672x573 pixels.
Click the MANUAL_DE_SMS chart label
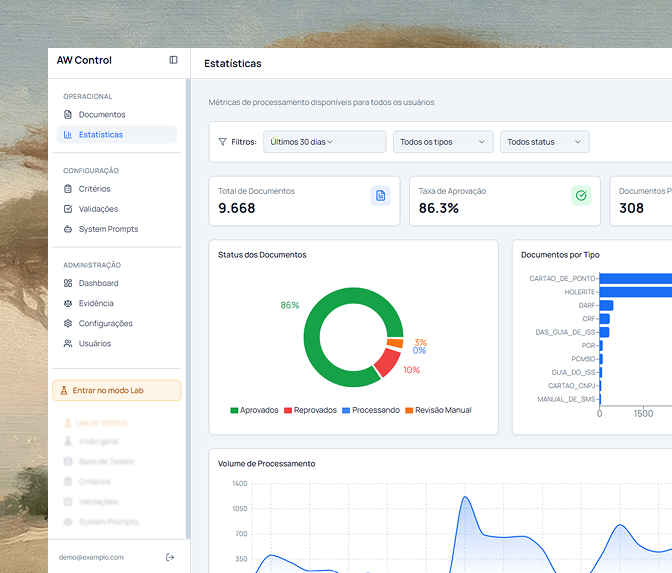point(566,399)
